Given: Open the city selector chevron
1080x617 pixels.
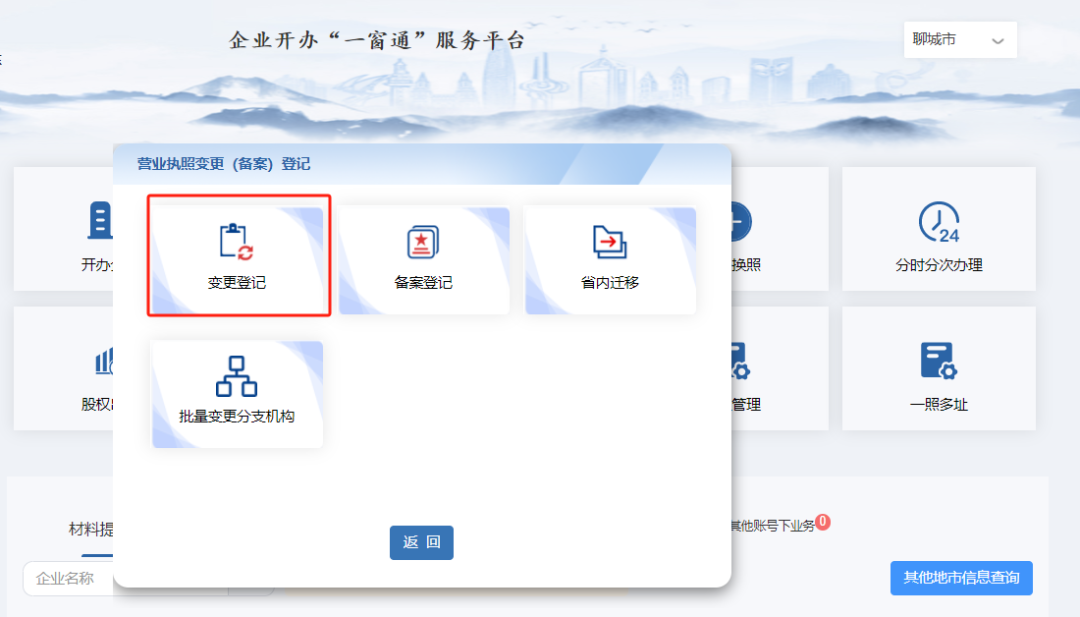Looking at the screenshot, I should 997,40.
